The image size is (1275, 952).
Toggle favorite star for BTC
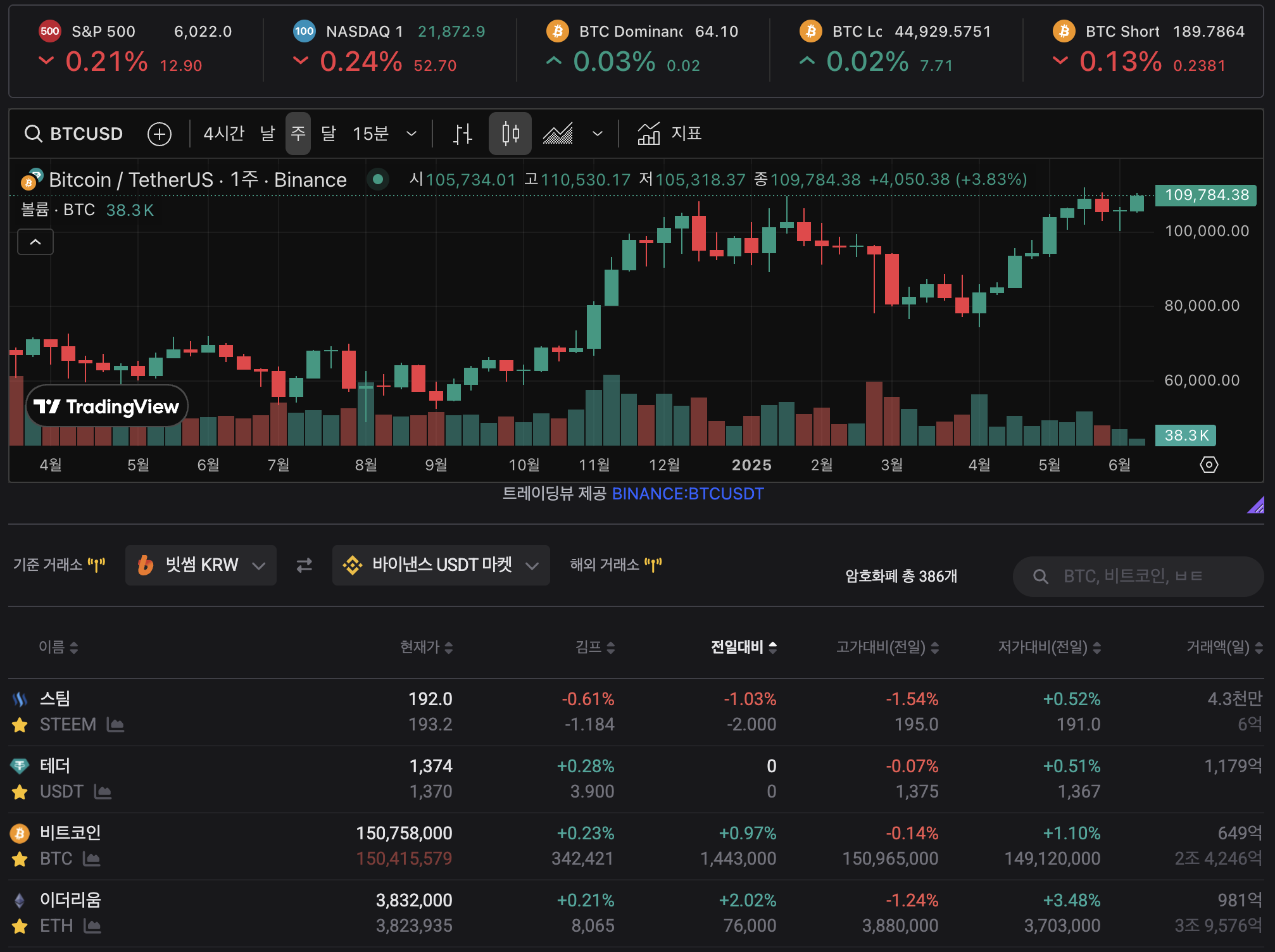click(x=20, y=859)
